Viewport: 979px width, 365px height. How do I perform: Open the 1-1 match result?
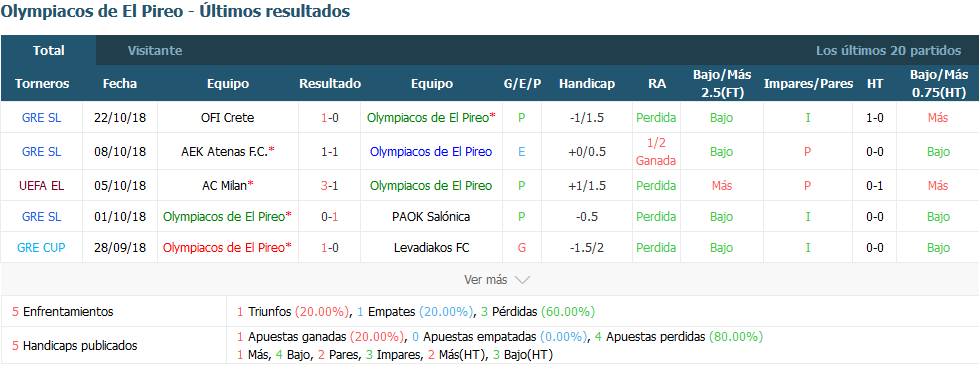[x=330, y=152]
